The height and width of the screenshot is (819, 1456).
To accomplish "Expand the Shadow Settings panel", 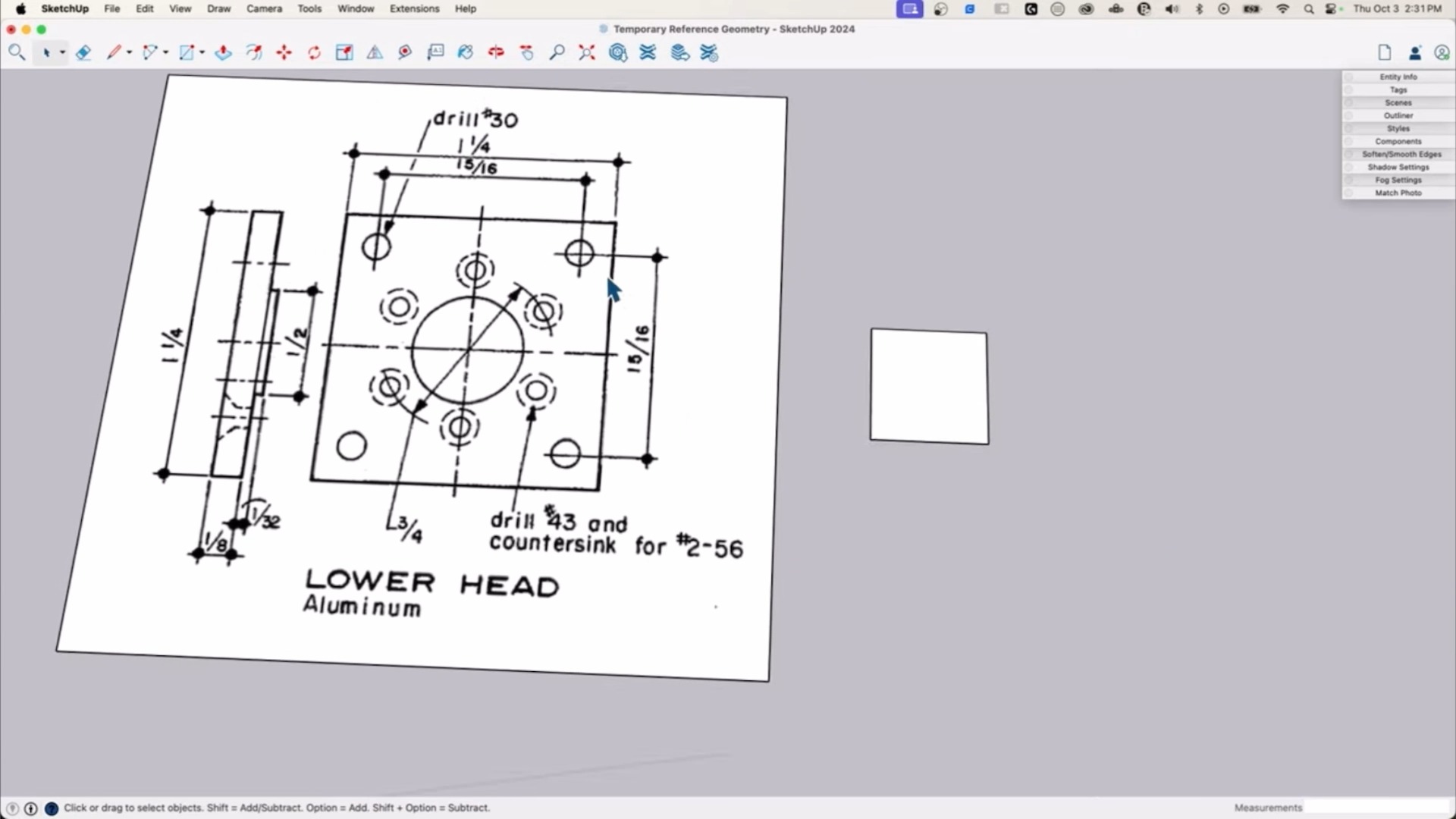I will 1398,167.
